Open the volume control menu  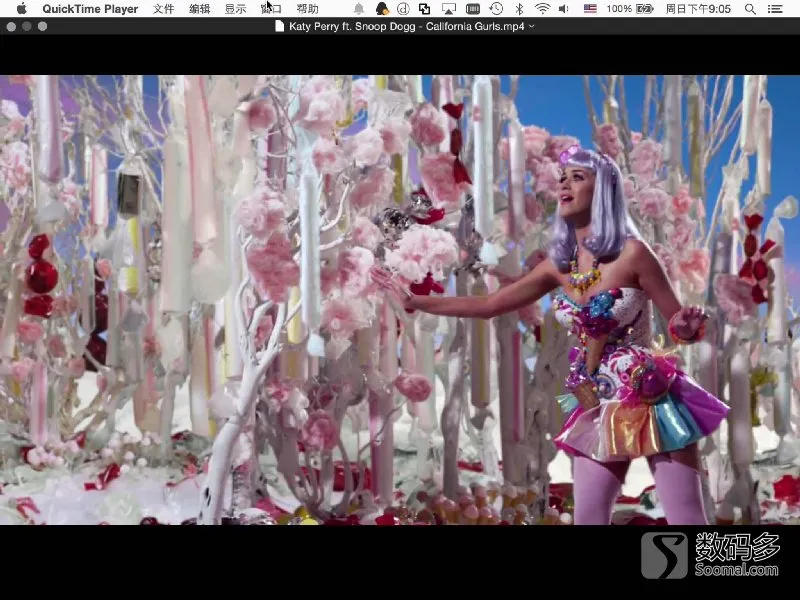point(564,9)
